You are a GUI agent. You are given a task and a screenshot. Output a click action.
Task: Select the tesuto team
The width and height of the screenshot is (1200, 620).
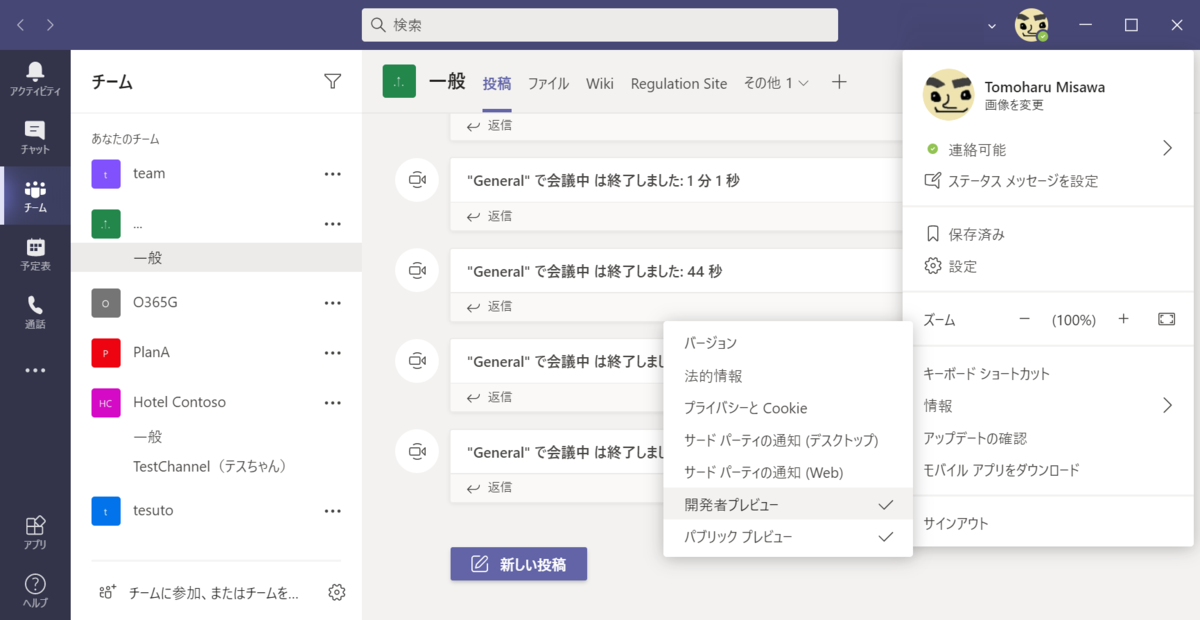[x=153, y=510]
